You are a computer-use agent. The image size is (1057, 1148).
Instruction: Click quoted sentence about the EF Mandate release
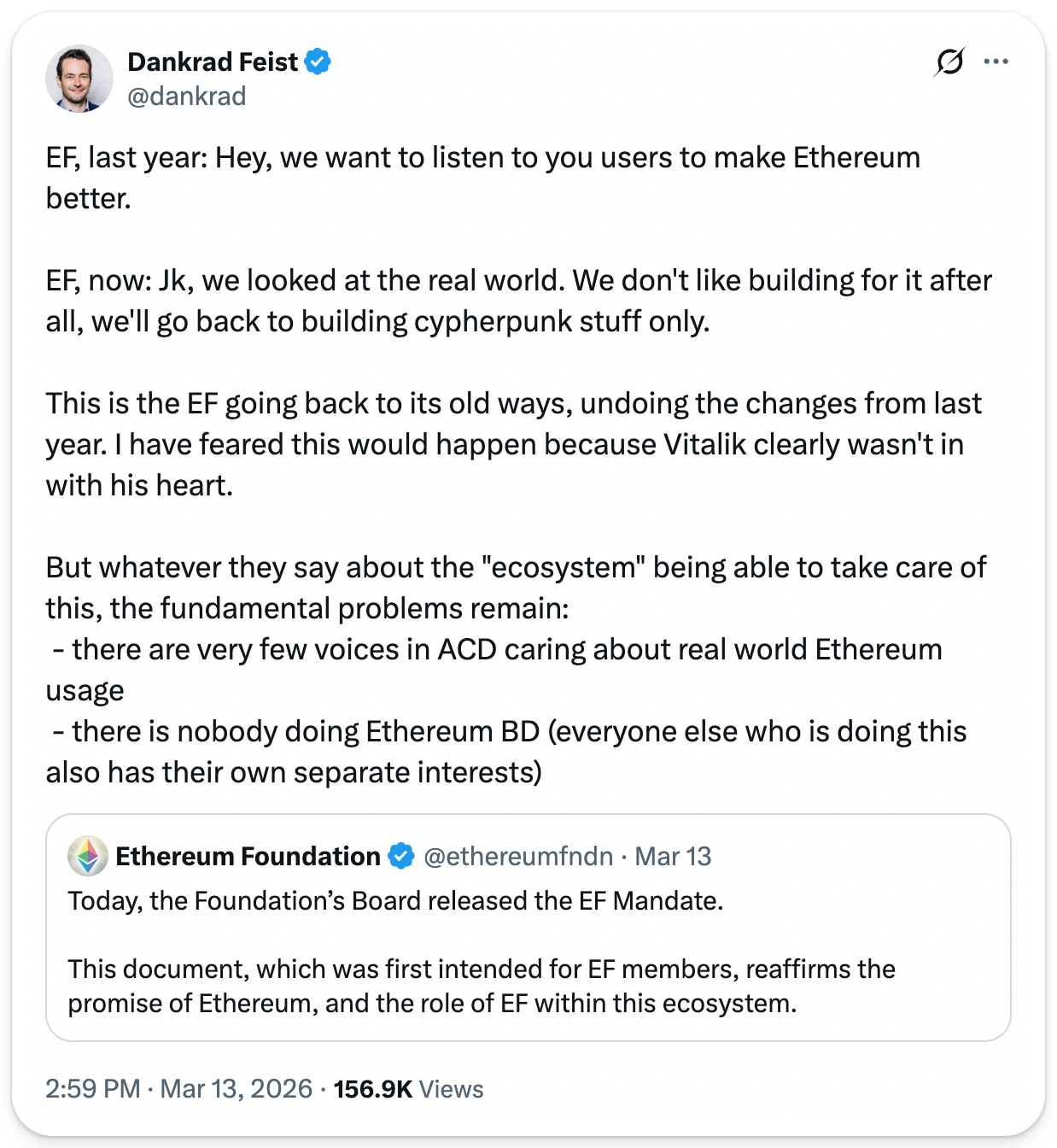pos(395,900)
